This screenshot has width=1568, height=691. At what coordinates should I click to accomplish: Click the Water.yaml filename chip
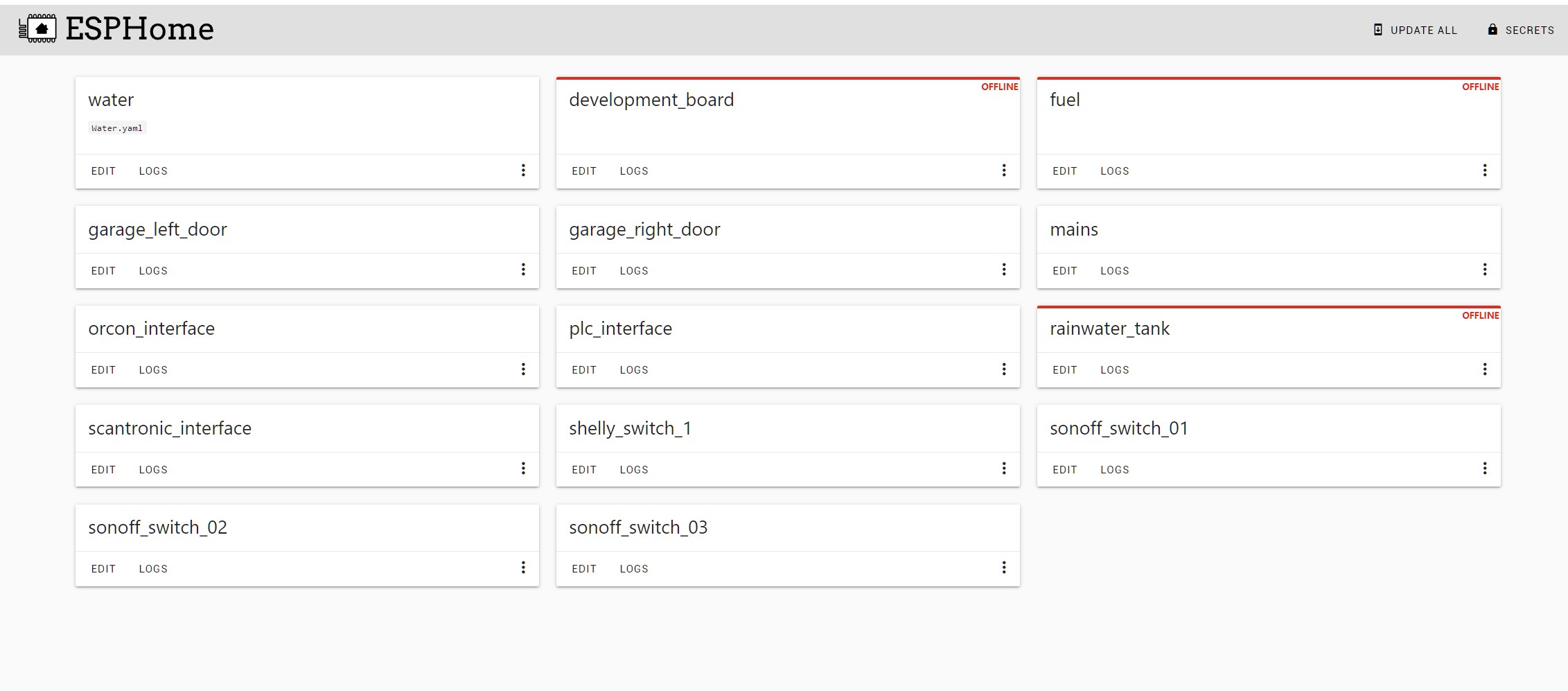tap(116, 128)
